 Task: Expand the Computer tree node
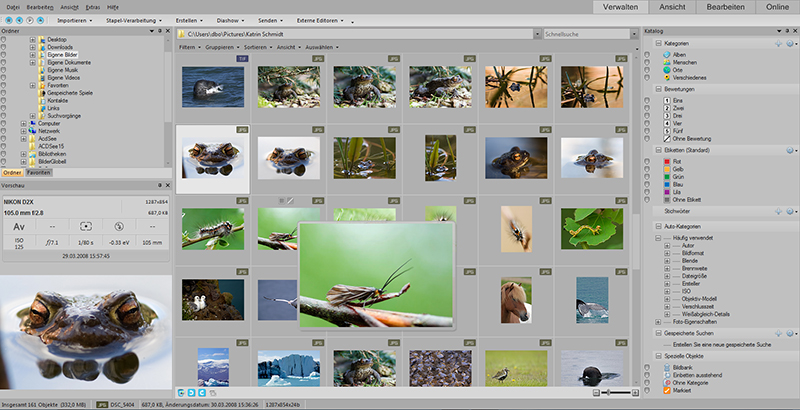click(x=22, y=123)
